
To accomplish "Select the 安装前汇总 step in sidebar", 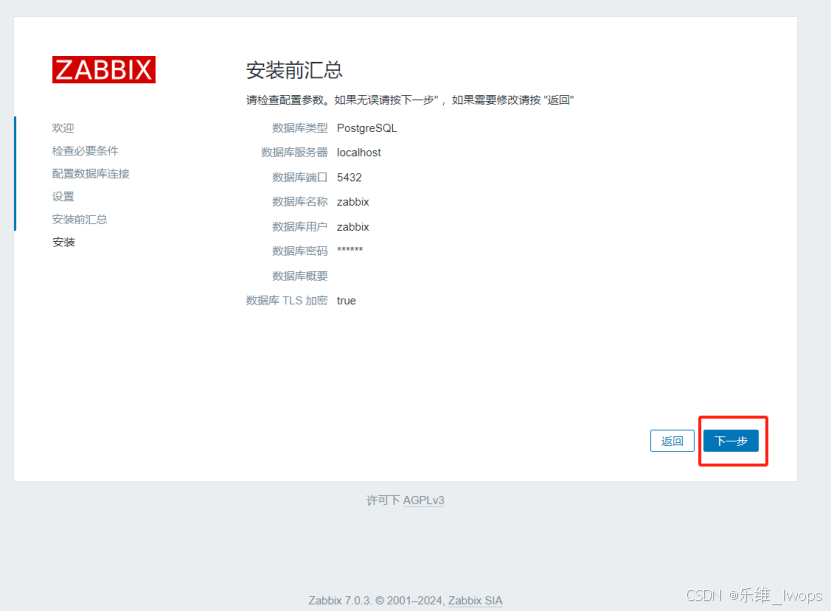I will (79, 219).
